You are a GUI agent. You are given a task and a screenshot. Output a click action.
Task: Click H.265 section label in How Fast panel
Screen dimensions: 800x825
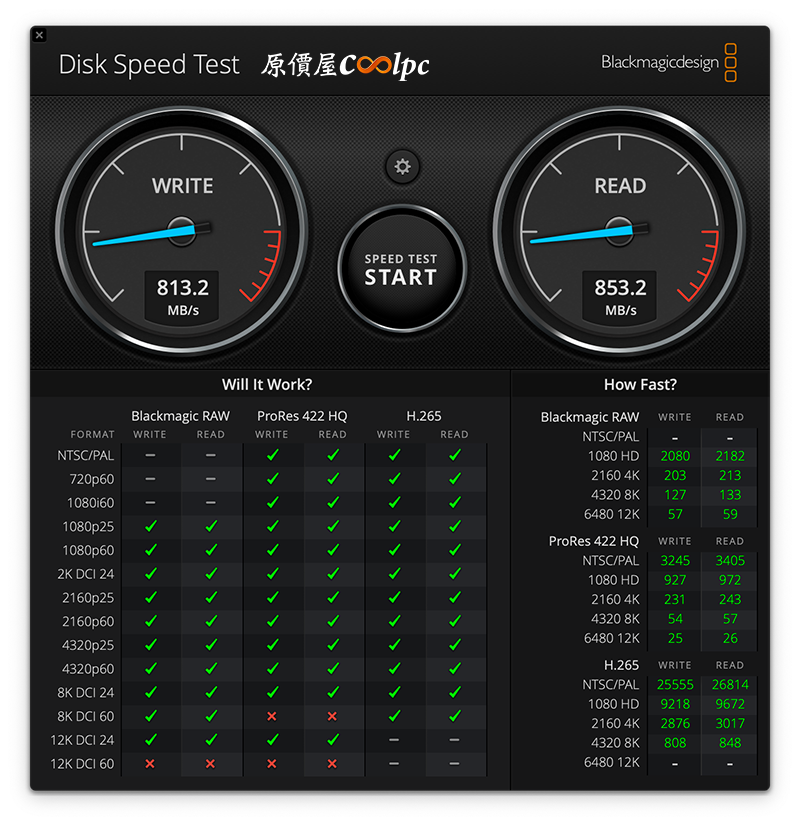(x=621, y=665)
